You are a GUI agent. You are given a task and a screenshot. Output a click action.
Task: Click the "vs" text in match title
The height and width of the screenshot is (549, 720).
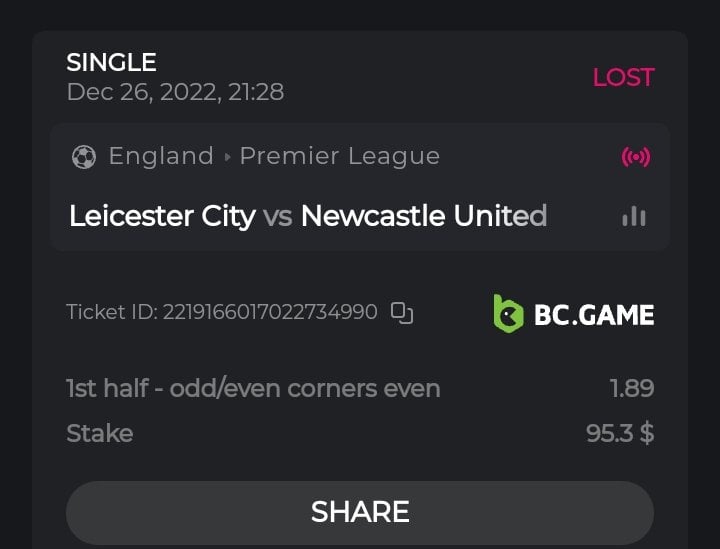[x=278, y=216]
